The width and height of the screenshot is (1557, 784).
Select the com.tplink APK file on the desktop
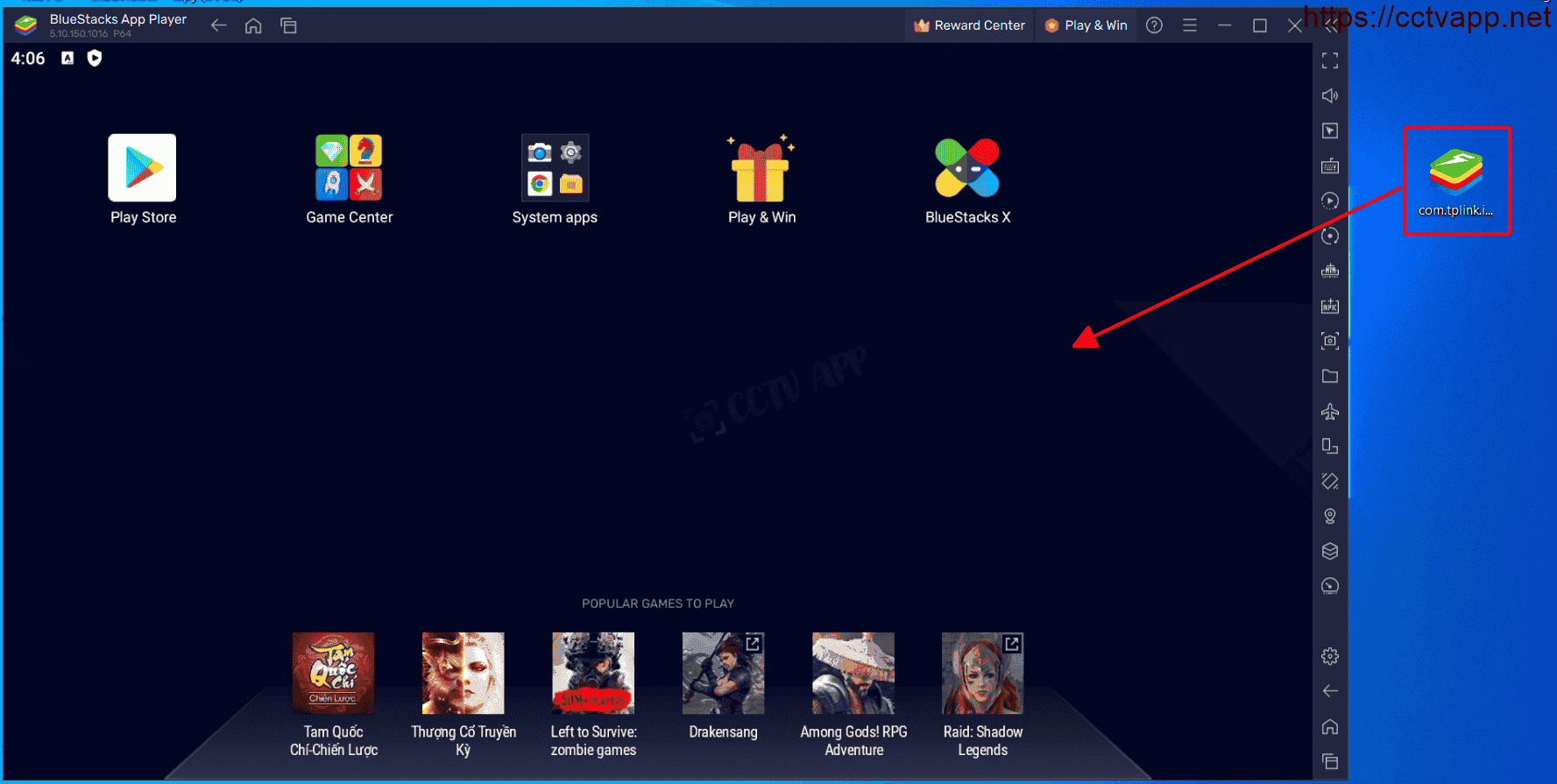click(x=1455, y=180)
